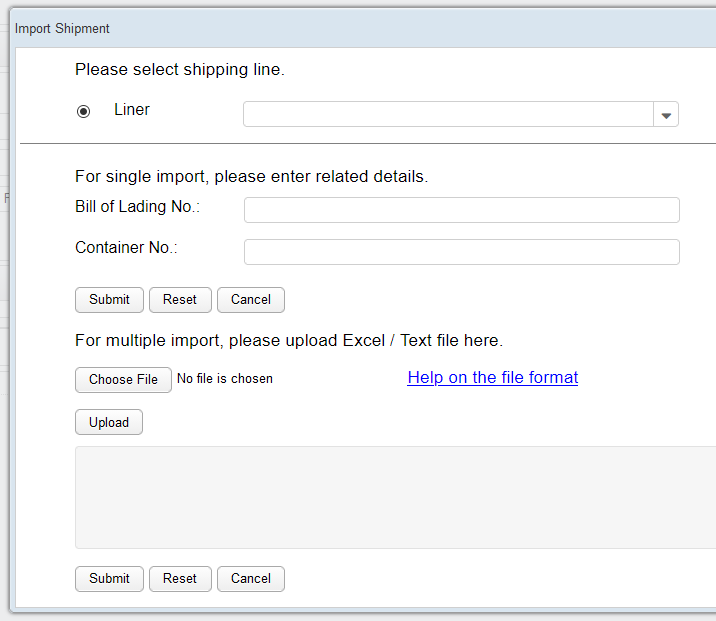
Task: Focus the Bill of Lading No. field
Action: click(x=461, y=210)
